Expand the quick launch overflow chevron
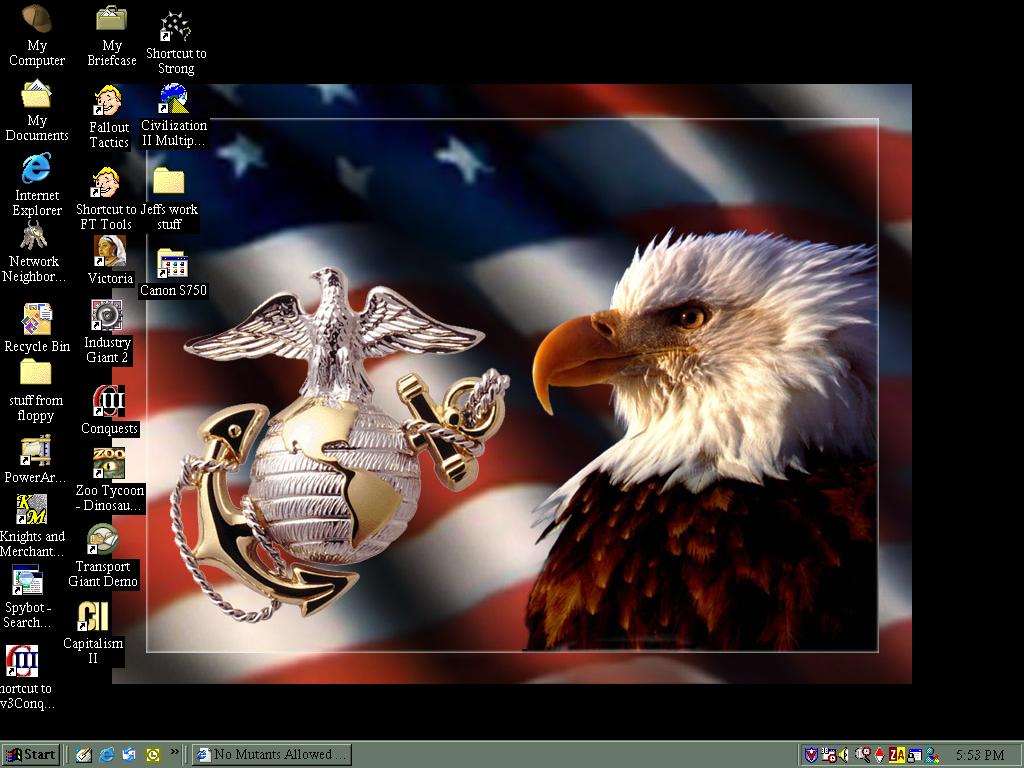Viewport: 1024px width, 768px height. click(174, 752)
